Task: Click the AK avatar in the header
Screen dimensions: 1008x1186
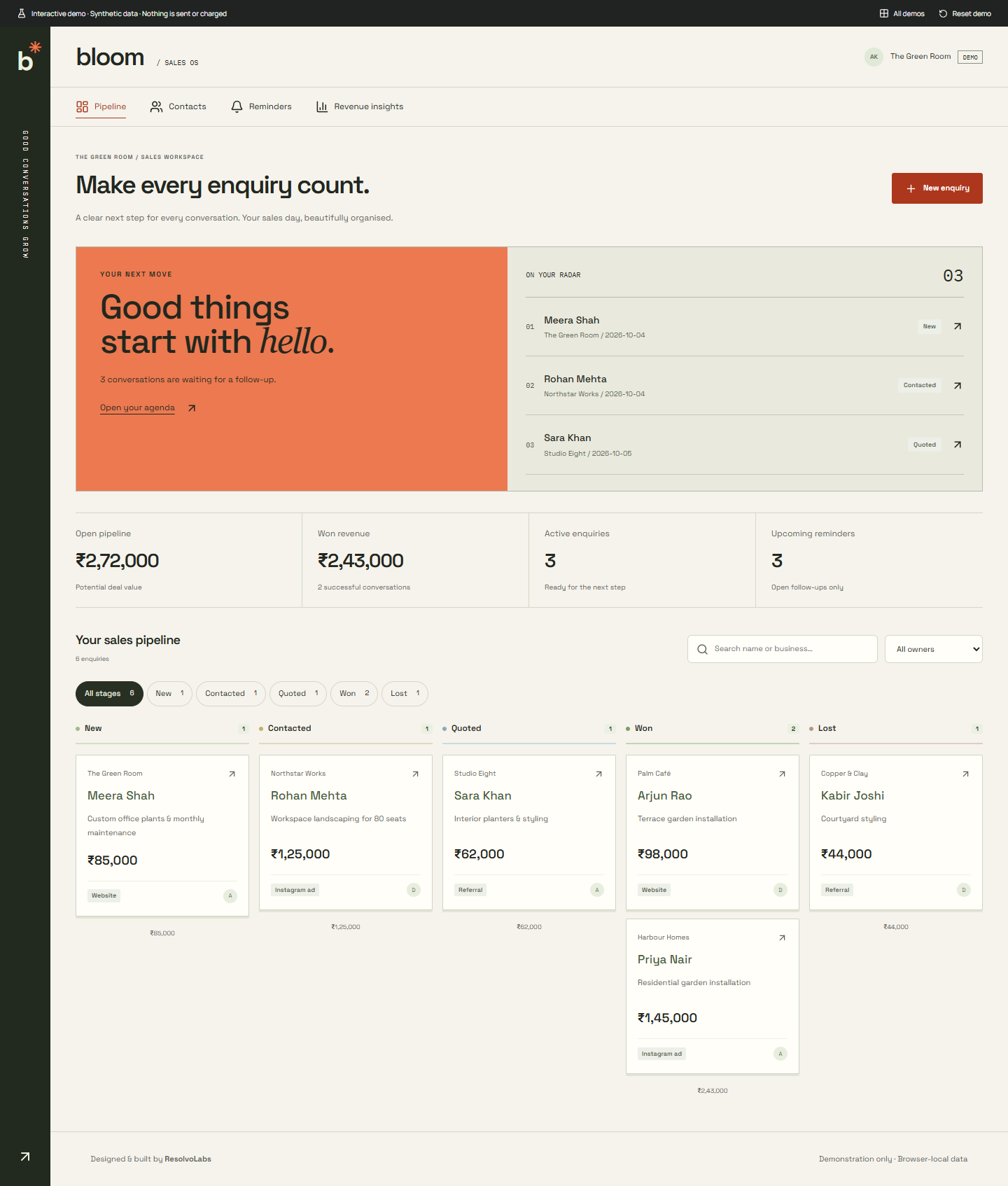Action: click(874, 57)
